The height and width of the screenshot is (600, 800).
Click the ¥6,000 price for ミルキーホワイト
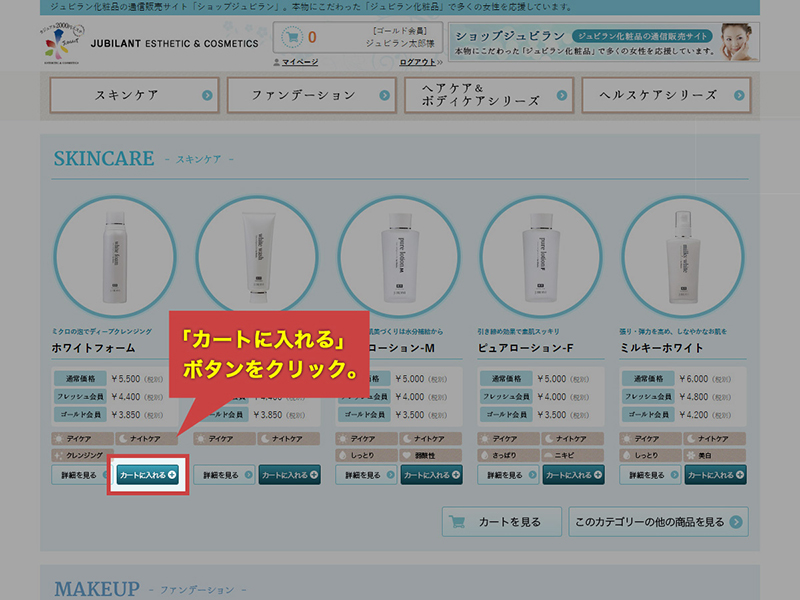click(693, 379)
